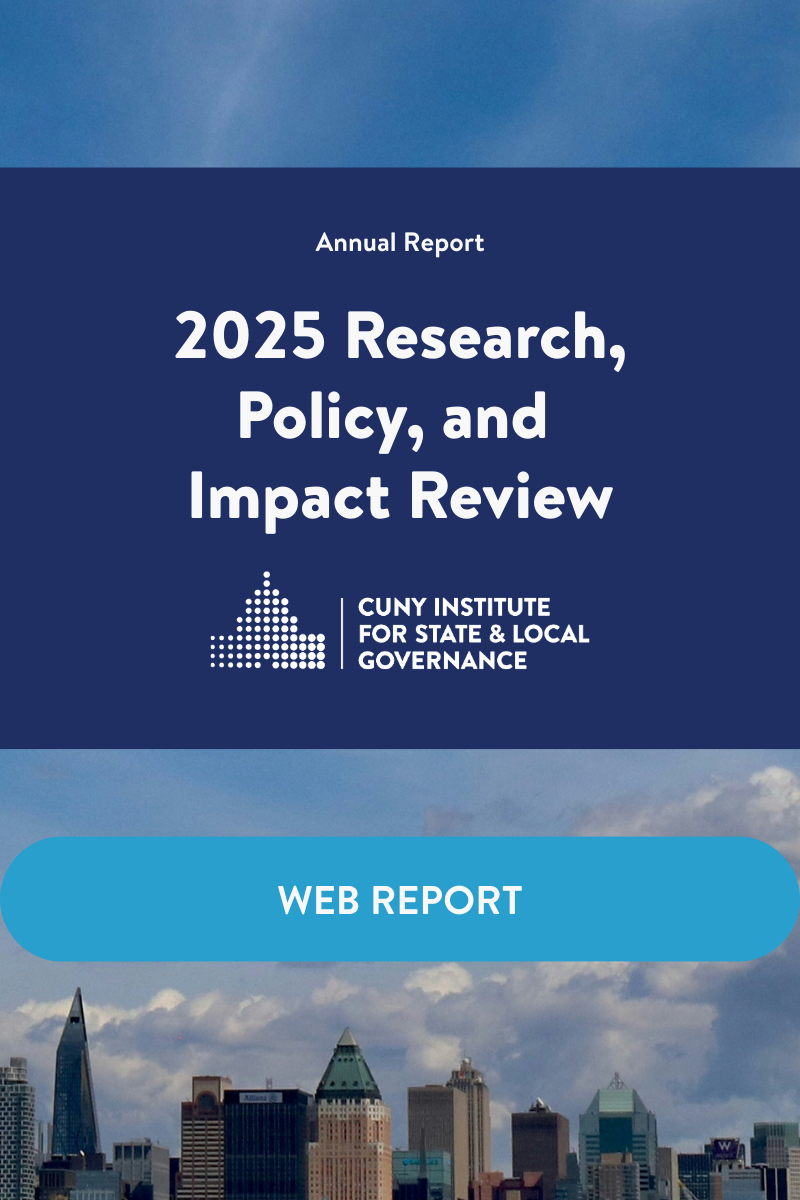800x1200 pixels.
Task: Select the 2025 Research title heading
Action: coord(400,342)
